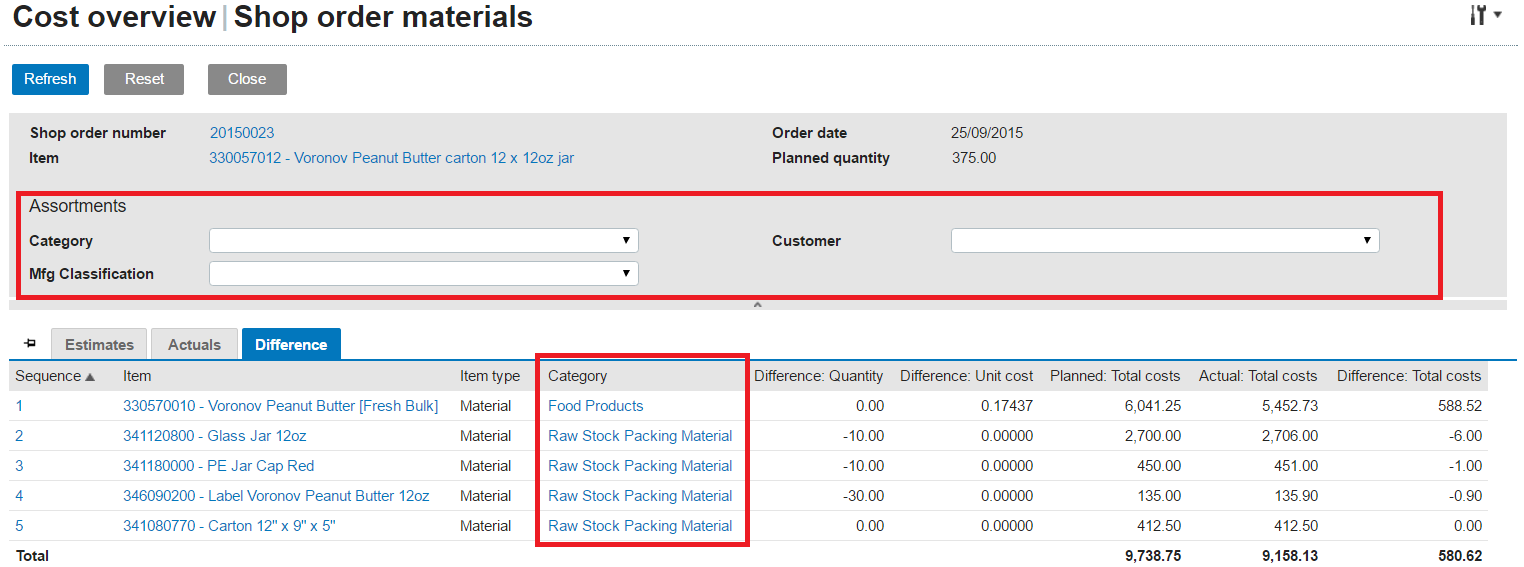Collapse the header section with chevron
The image size is (1524, 567).
[x=757, y=305]
